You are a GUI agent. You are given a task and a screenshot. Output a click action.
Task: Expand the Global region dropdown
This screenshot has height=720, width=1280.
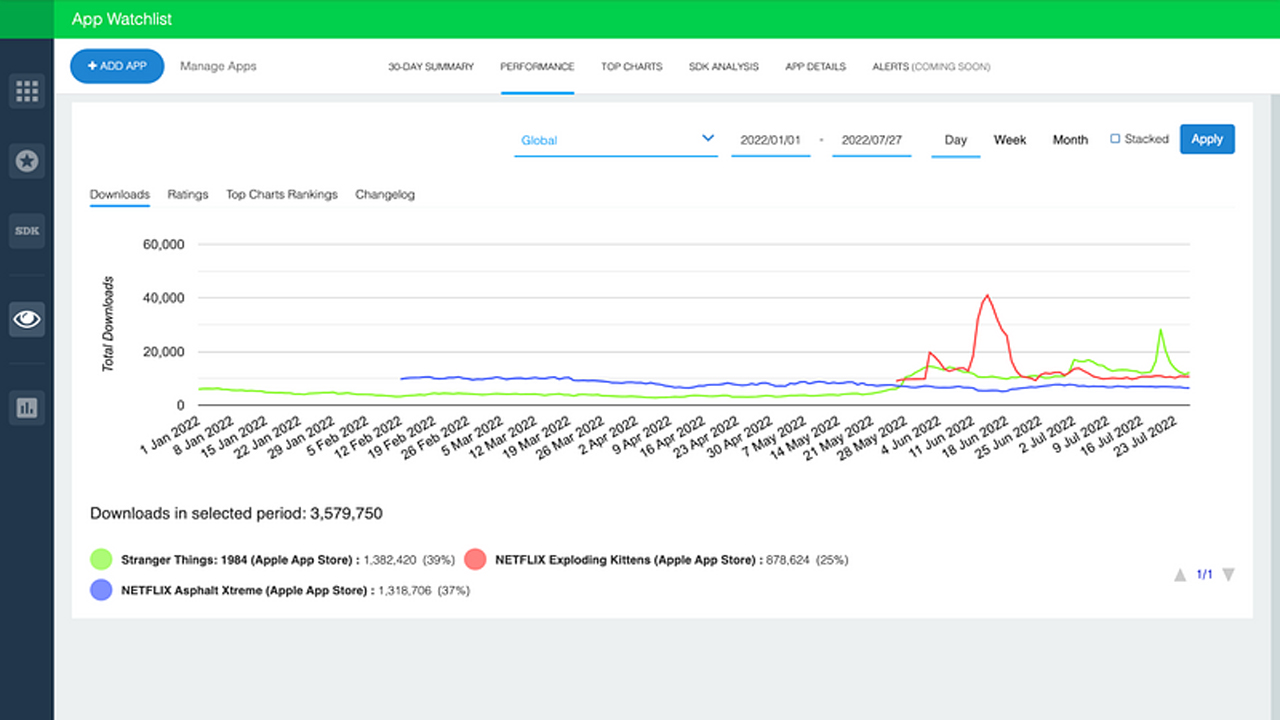[616, 140]
